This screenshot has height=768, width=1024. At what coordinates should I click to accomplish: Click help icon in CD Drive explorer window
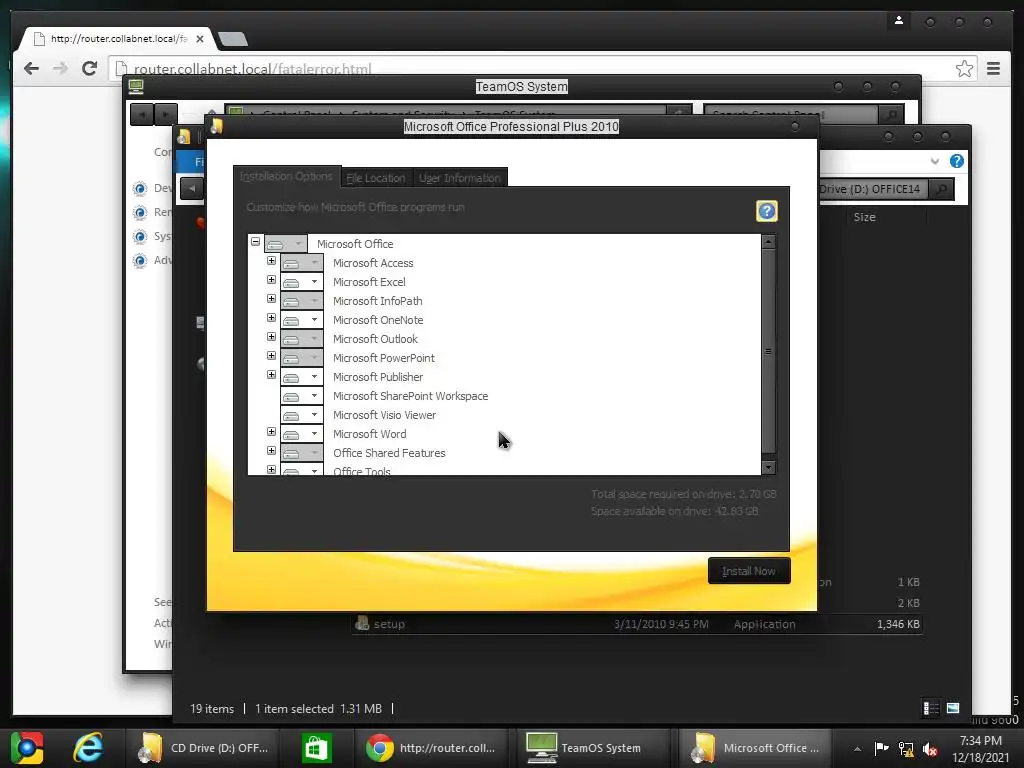tap(957, 161)
